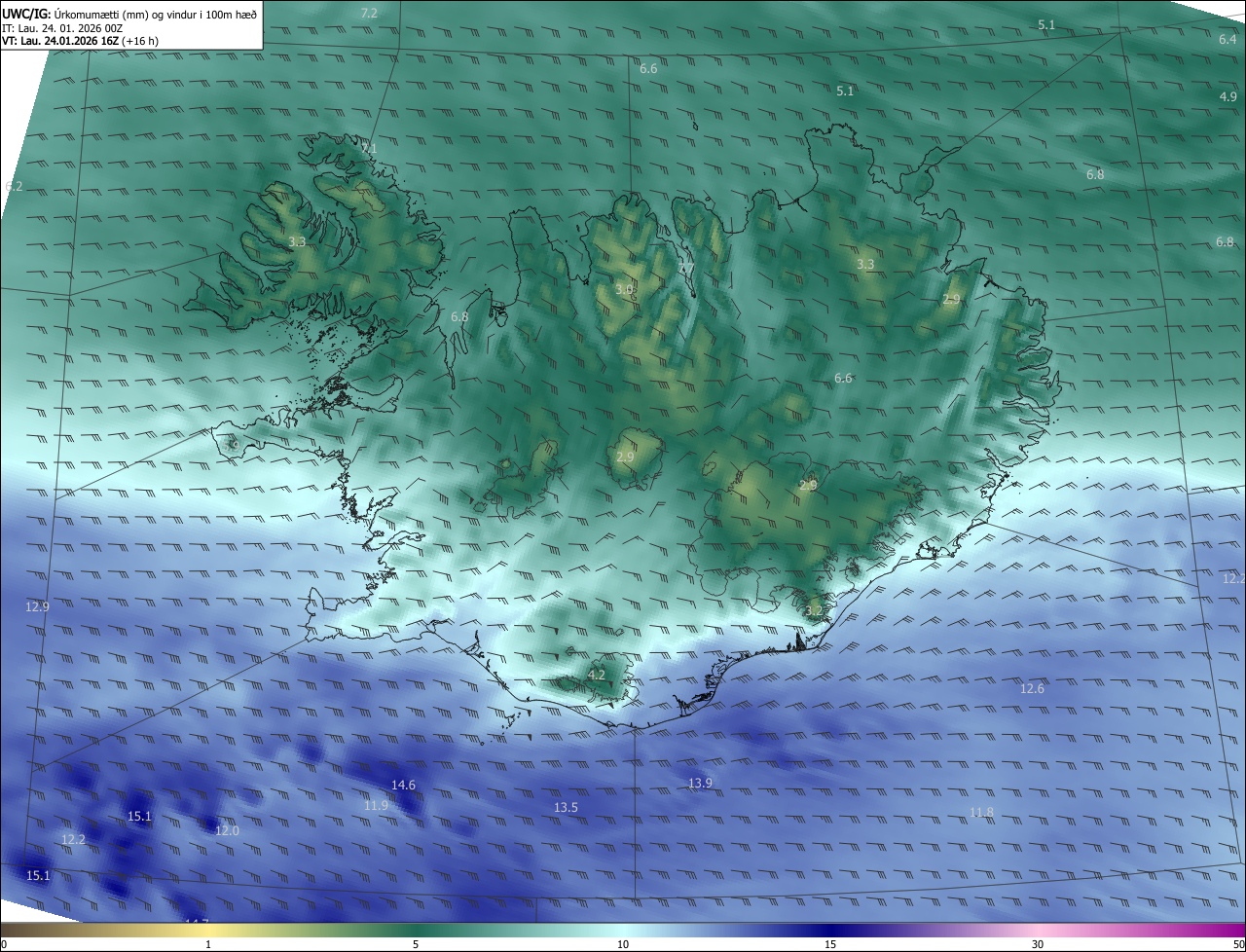1246x952 pixels.
Task: Click the 12.9 value label
Action: point(37,606)
